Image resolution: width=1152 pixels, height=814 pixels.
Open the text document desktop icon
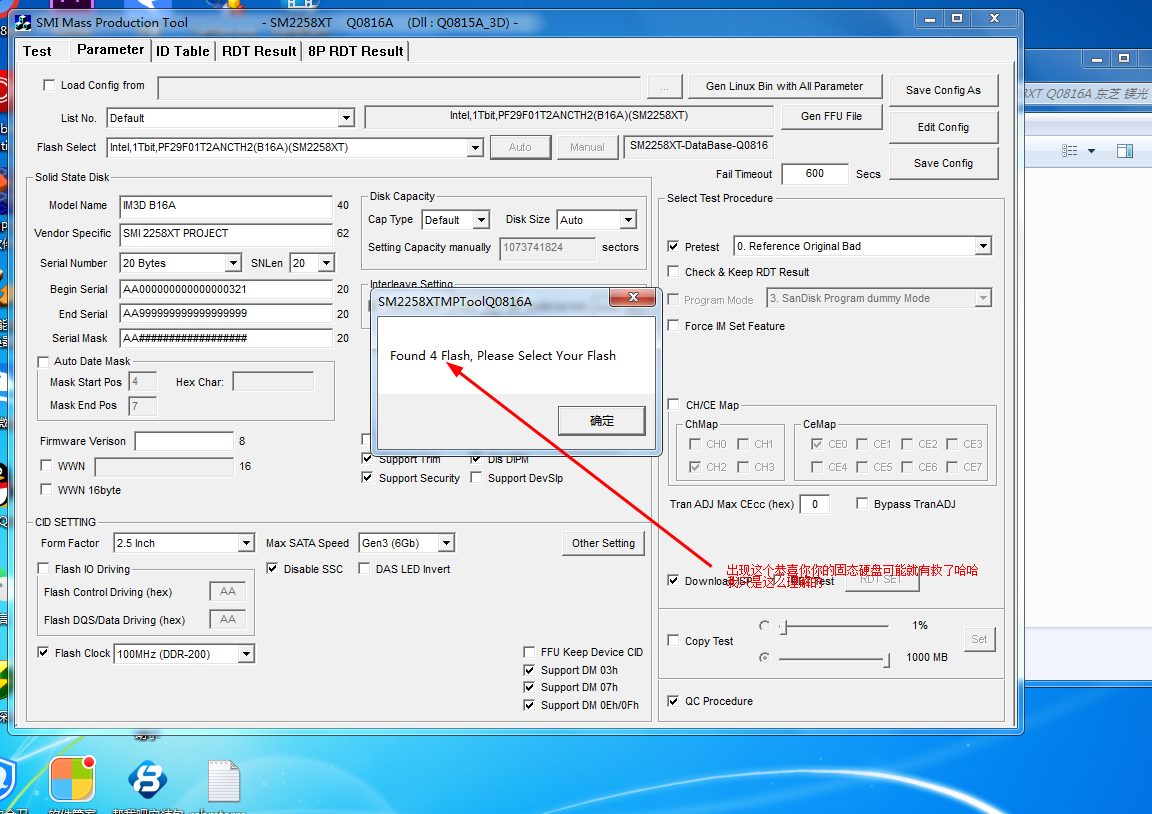tap(223, 781)
